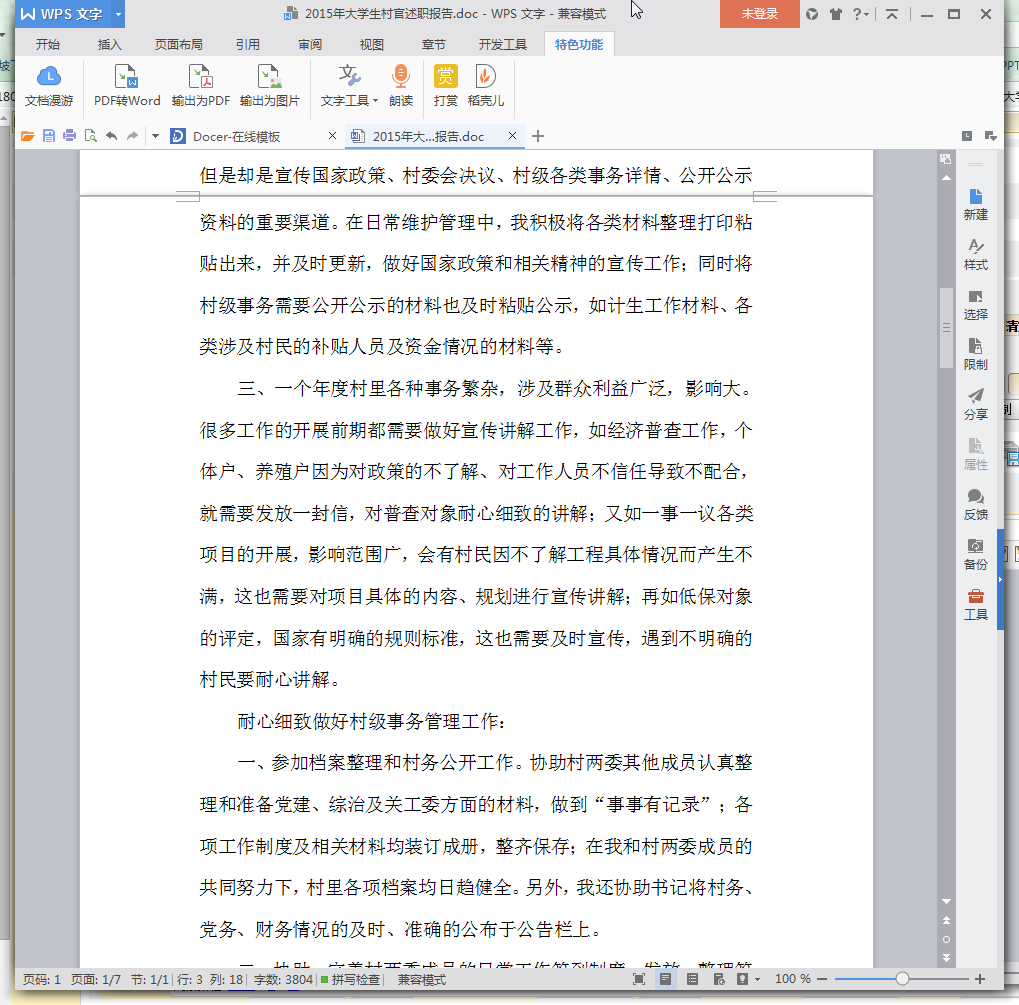Open the 页面布局 ribbon tab

tap(178, 44)
